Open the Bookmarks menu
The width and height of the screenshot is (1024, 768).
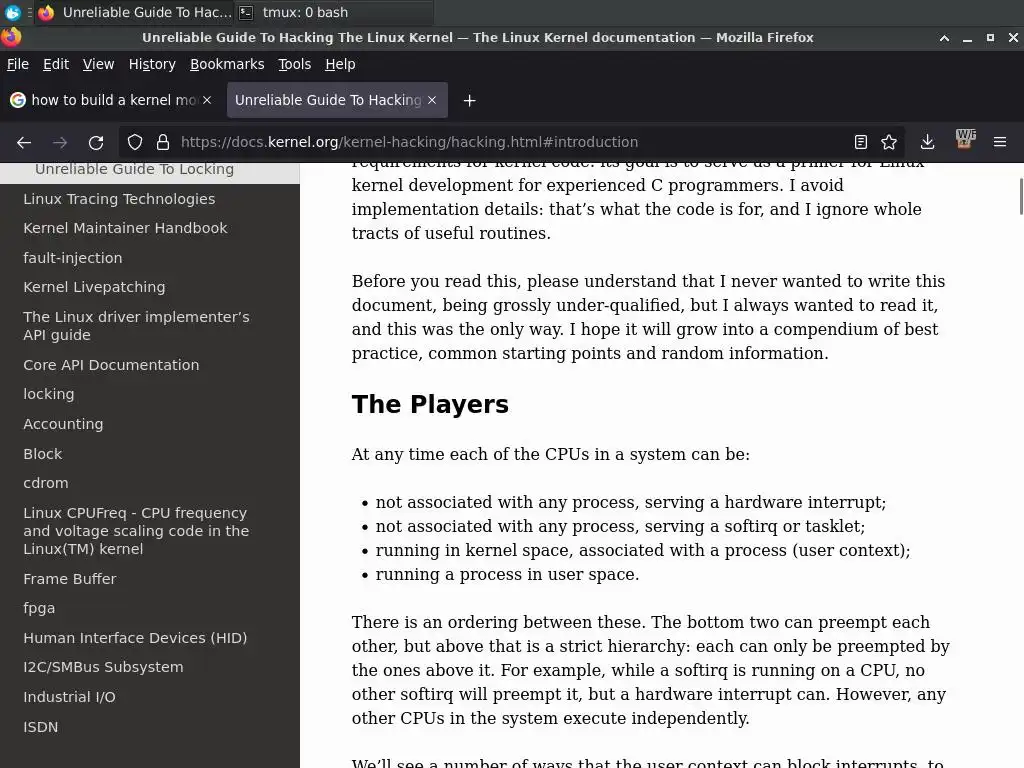coord(227,64)
